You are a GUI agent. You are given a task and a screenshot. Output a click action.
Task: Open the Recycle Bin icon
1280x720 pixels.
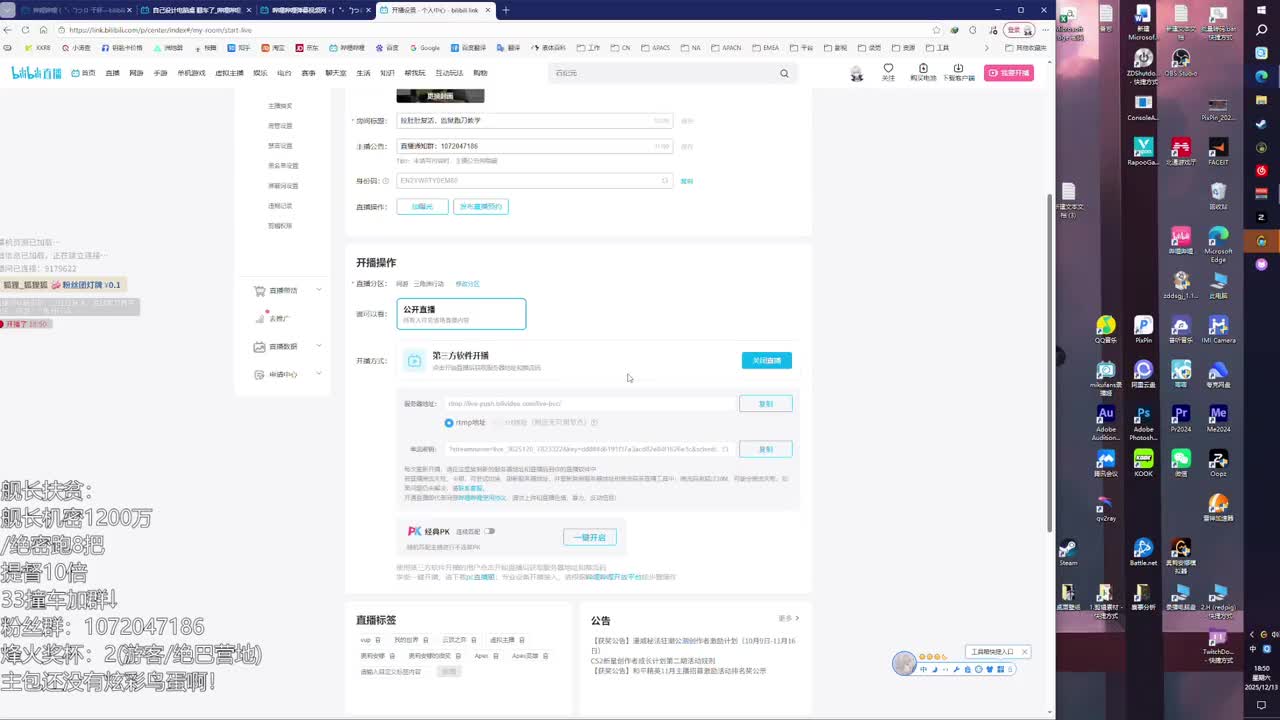pyautogui.click(x=1218, y=196)
